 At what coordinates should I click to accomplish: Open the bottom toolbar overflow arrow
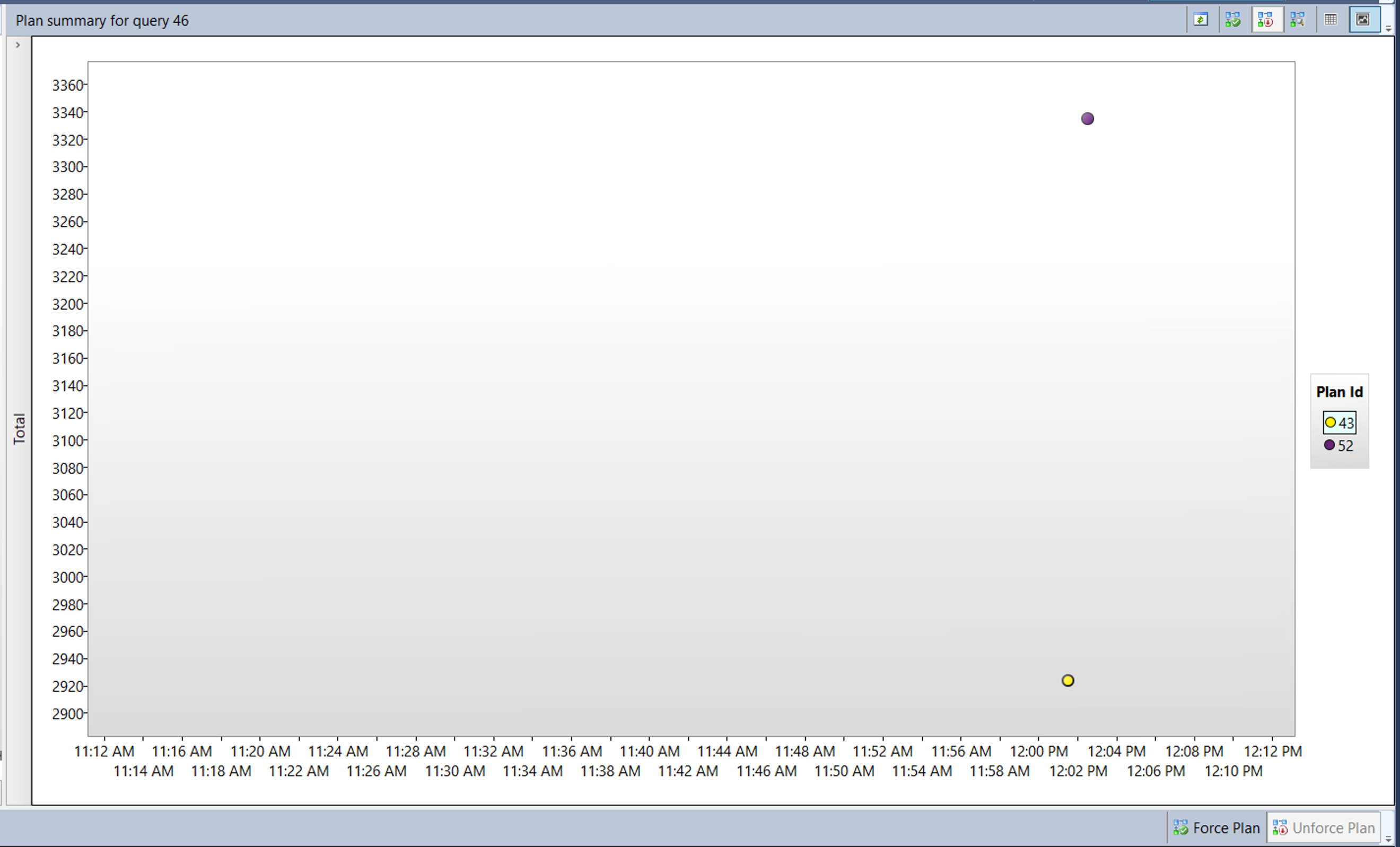point(1389,839)
